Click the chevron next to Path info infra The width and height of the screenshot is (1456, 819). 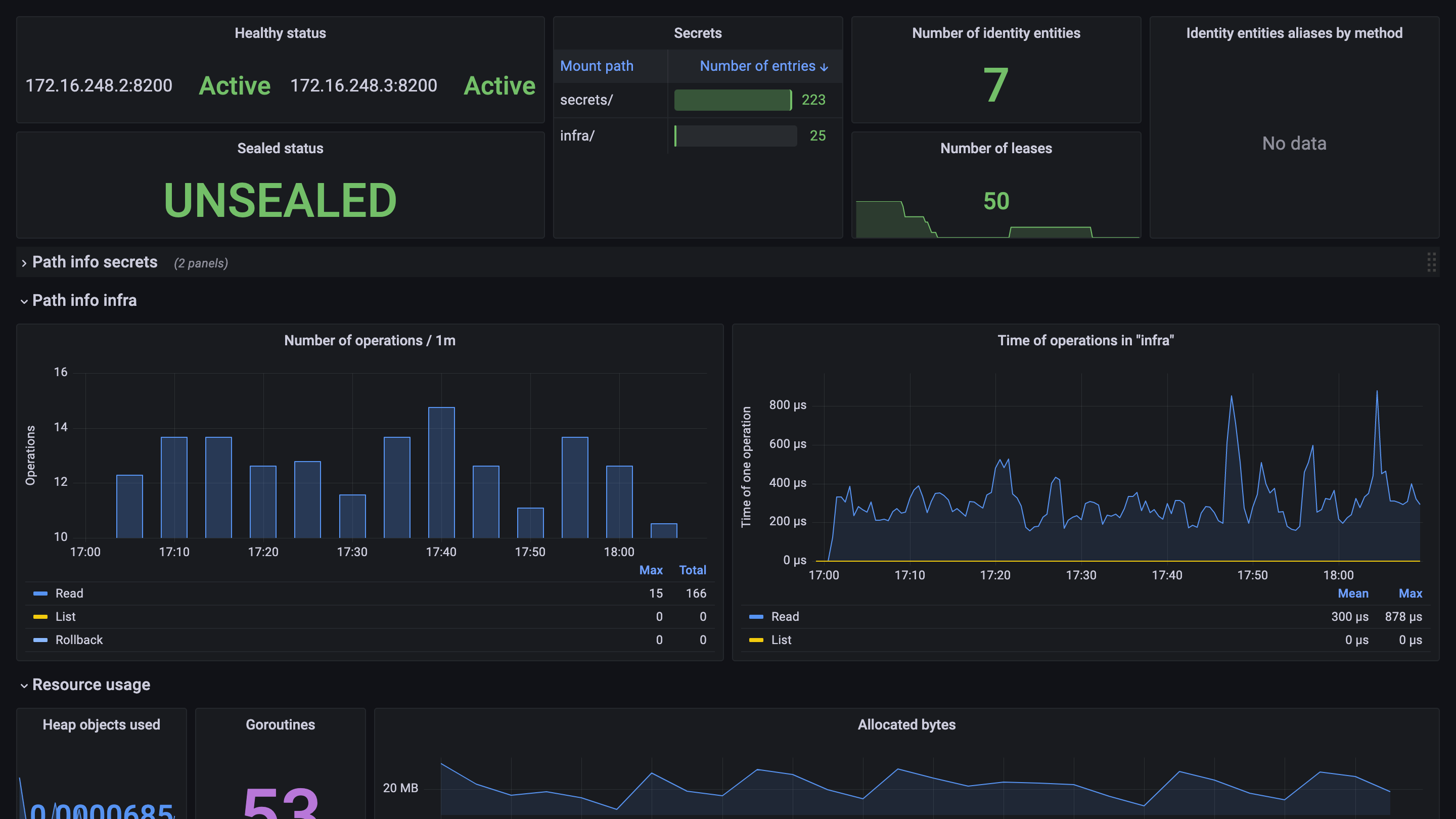pyautogui.click(x=23, y=301)
